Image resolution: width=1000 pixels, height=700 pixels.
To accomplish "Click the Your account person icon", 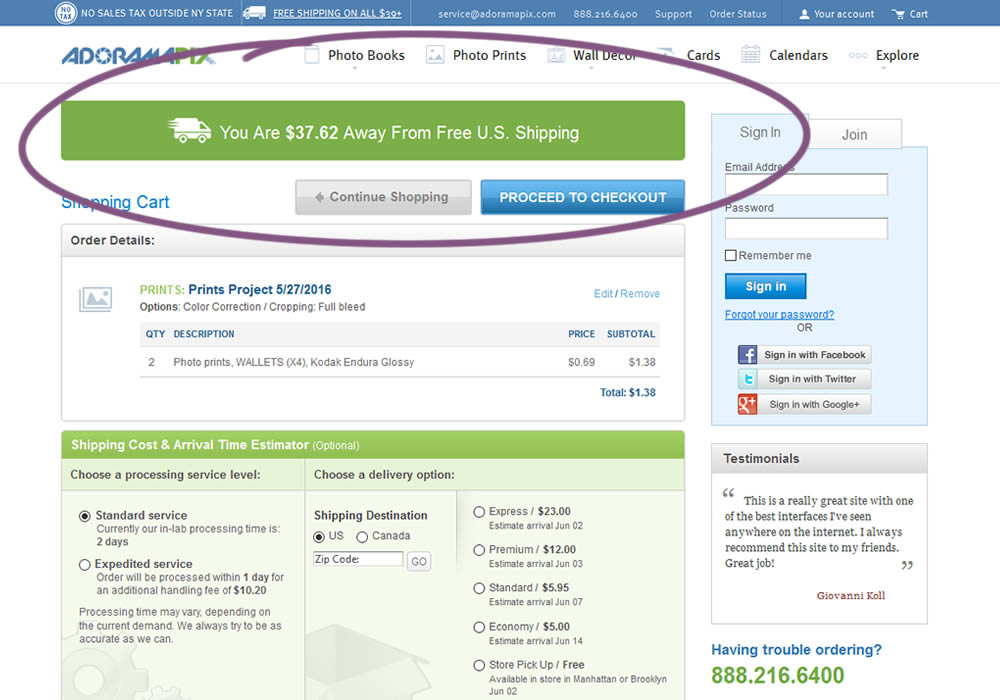I will [x=804, y=14].
